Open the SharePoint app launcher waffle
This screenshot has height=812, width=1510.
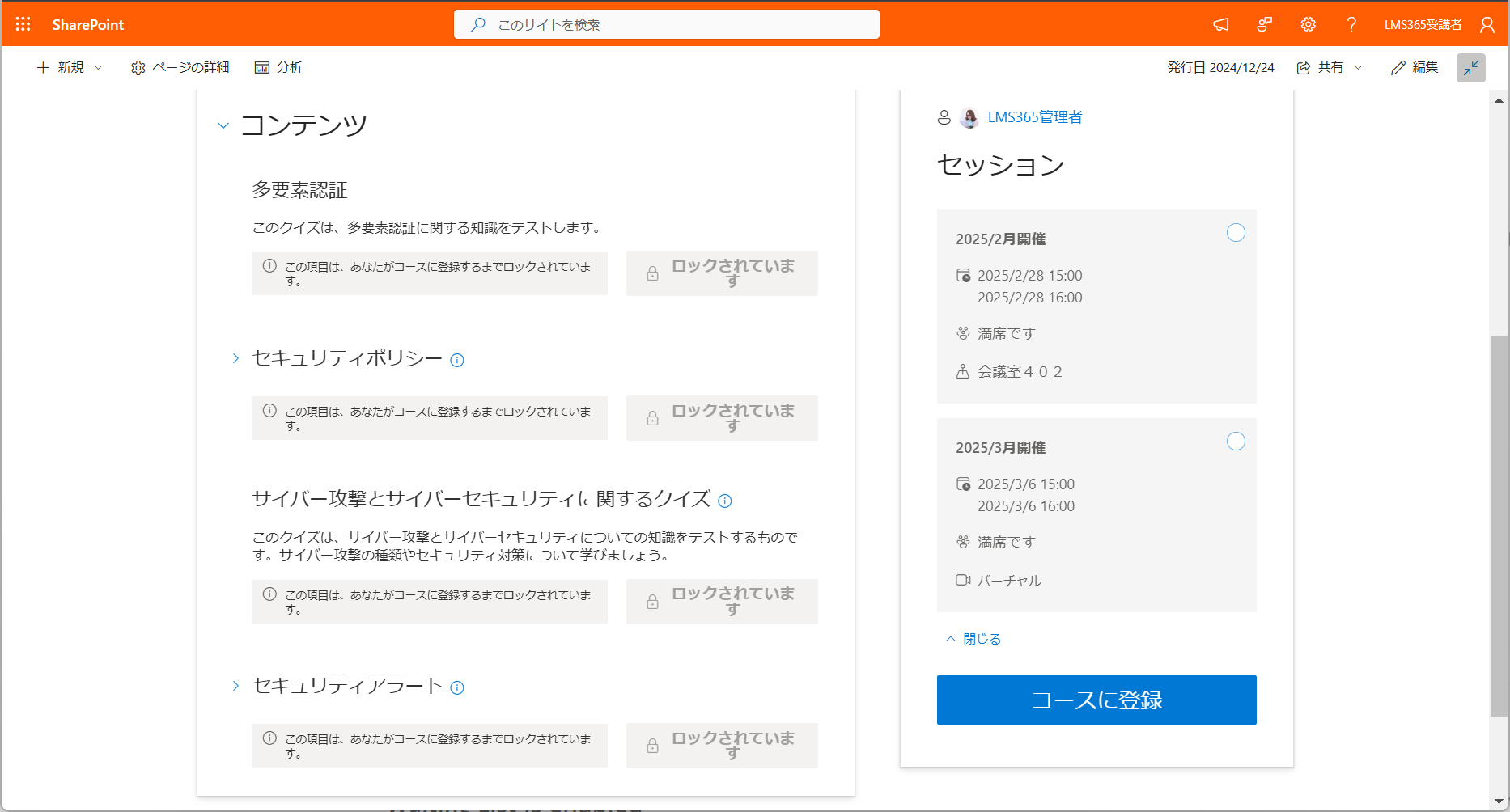click(23, 24)
